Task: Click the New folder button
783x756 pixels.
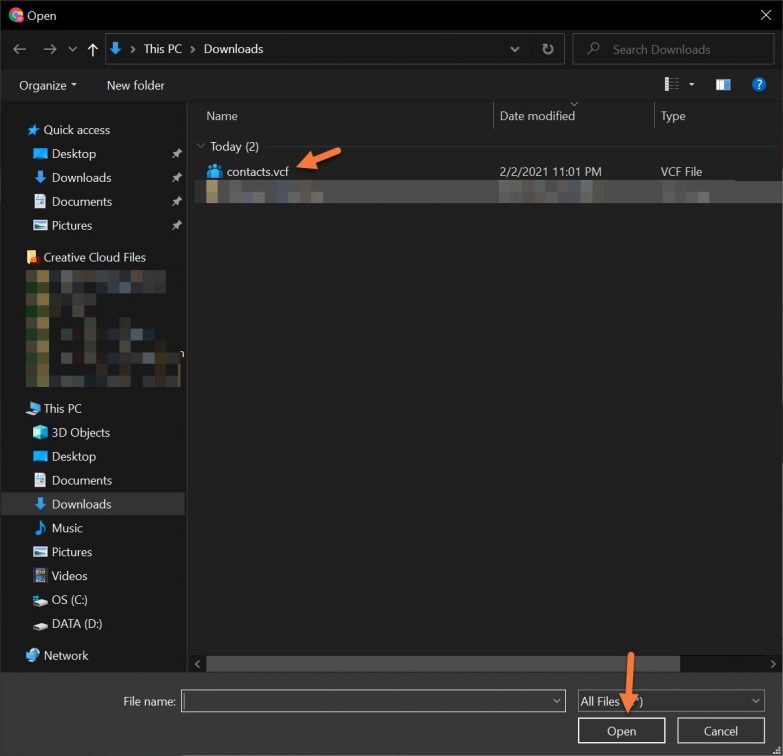Action: click(x=135, y=85)
